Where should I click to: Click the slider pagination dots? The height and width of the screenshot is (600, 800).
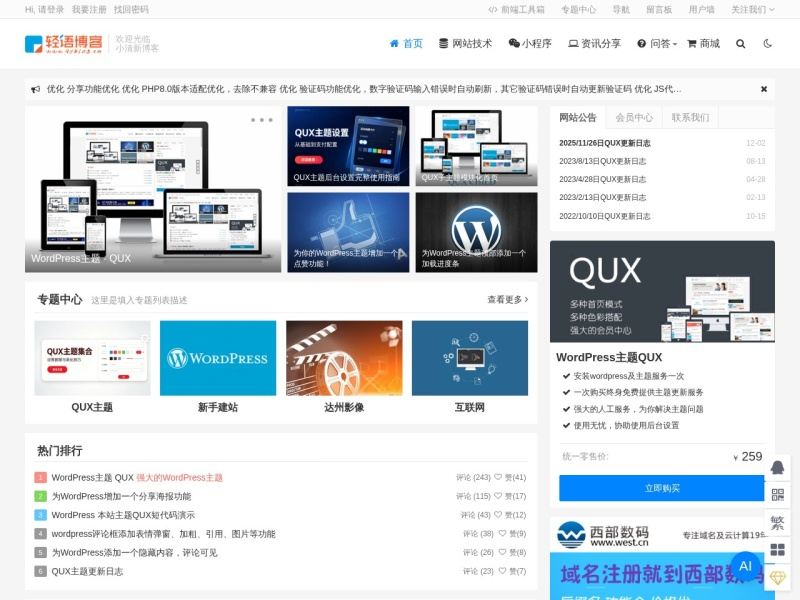(x=262, y=120)
